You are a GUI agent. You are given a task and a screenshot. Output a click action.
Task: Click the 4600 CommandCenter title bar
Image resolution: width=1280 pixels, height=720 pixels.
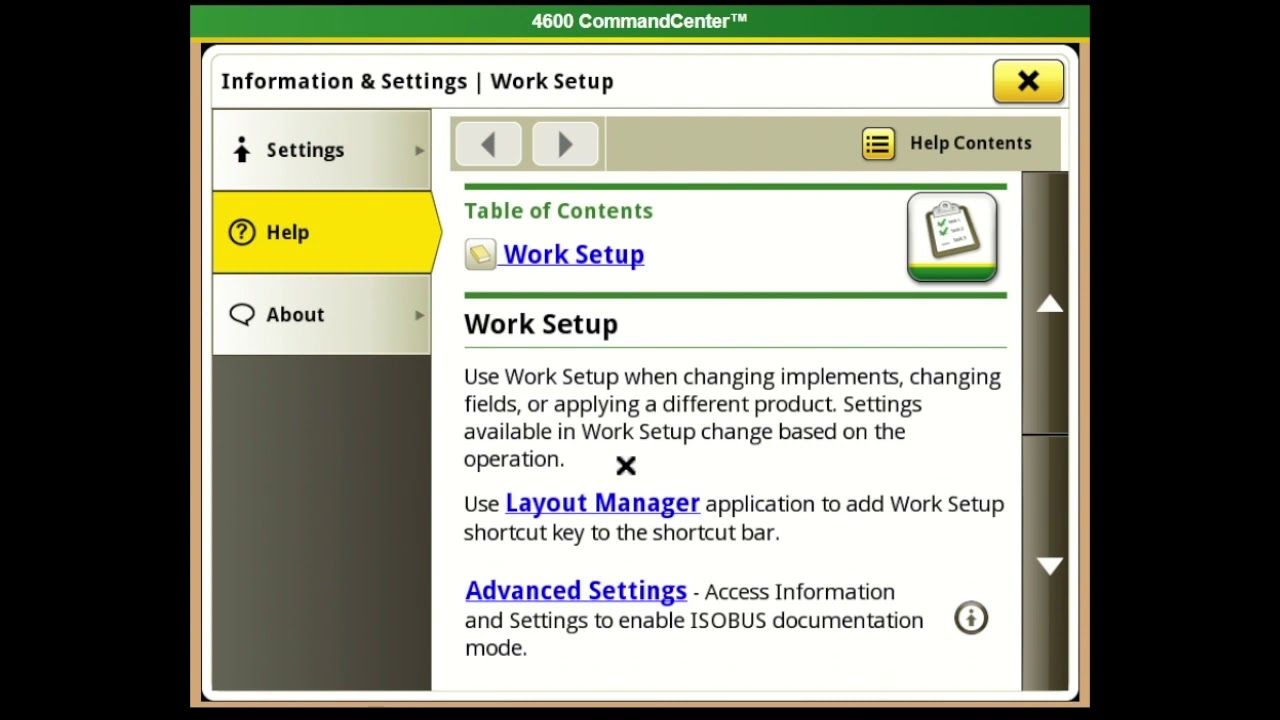640,21
